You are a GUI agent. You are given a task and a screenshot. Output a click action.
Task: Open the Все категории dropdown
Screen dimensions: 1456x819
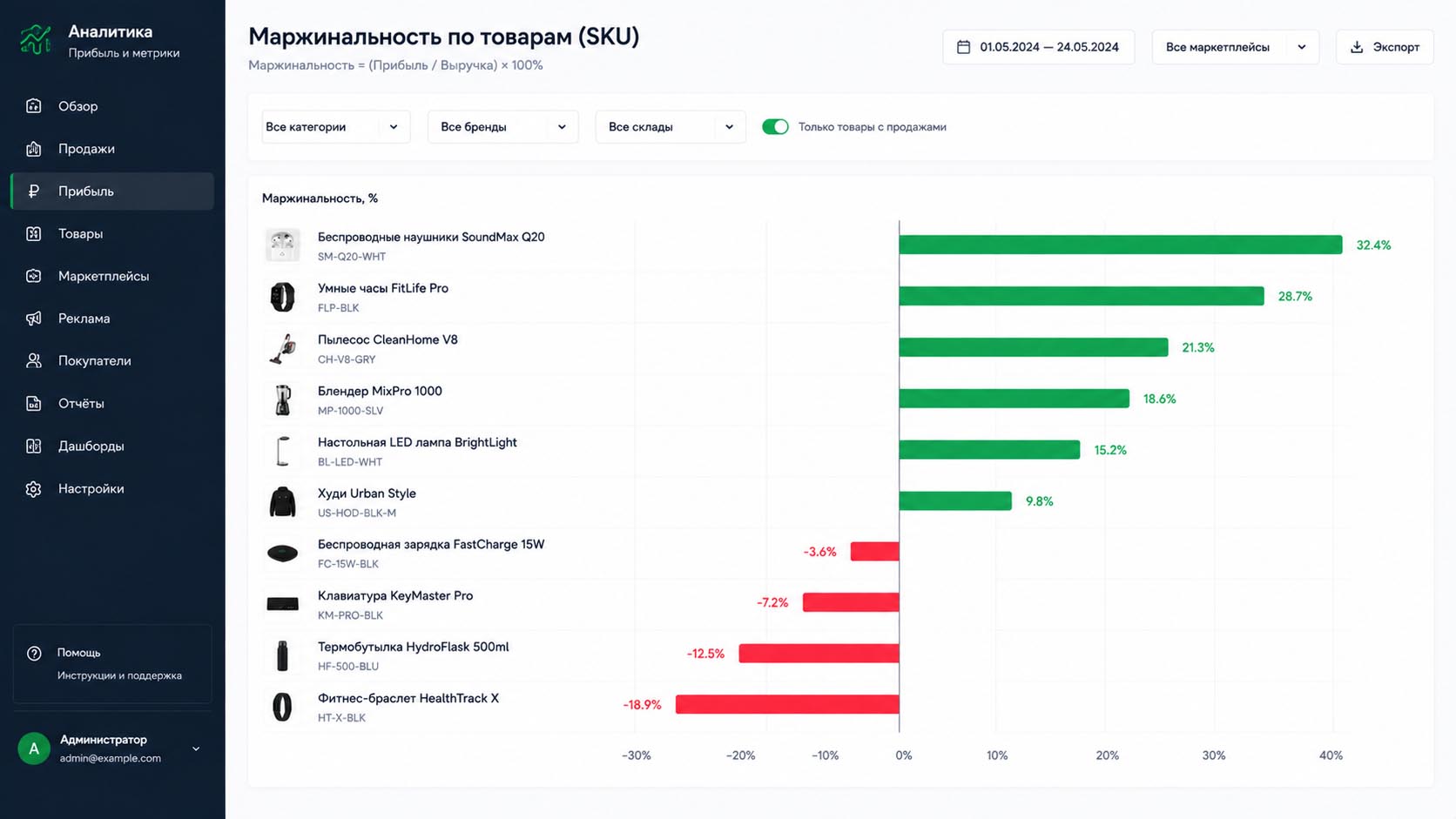pyautogui.click(x=335, y=127)
